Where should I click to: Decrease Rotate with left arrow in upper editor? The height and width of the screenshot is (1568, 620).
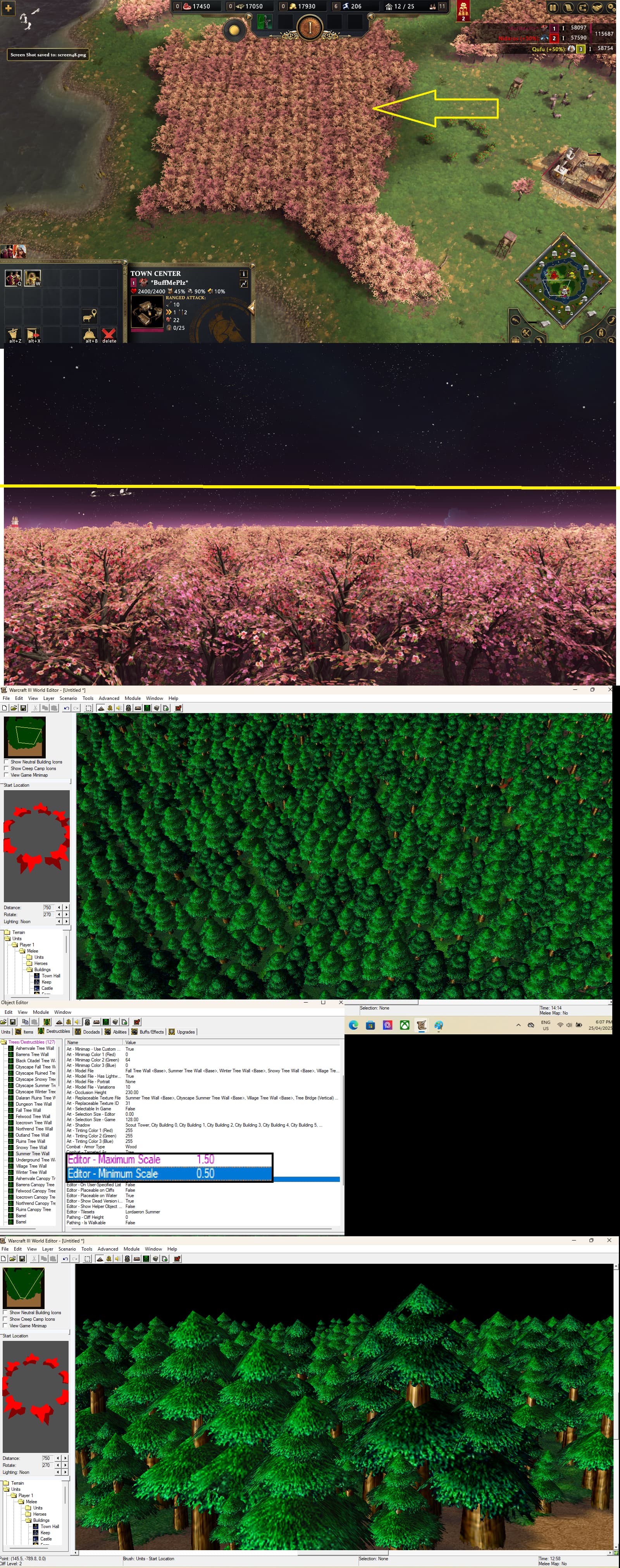pos(59,914)
